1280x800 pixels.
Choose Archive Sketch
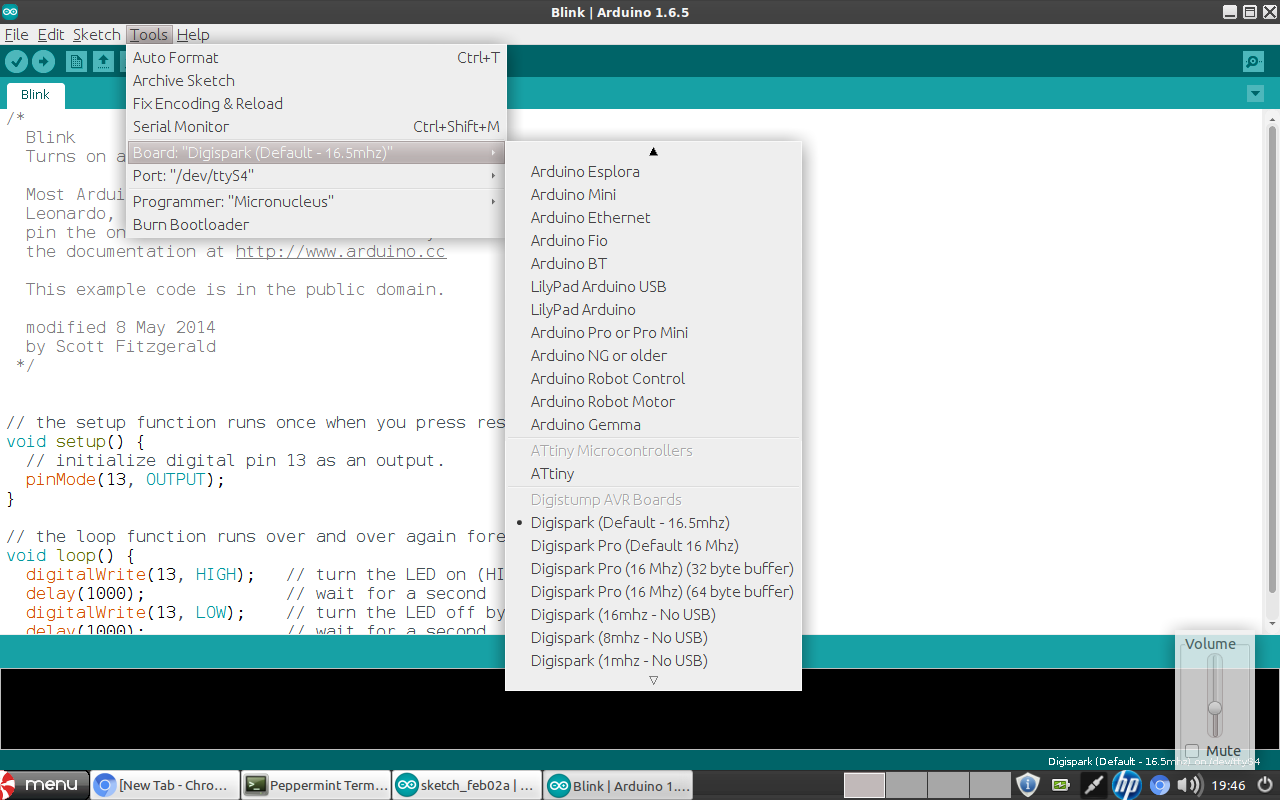[316, 80]
